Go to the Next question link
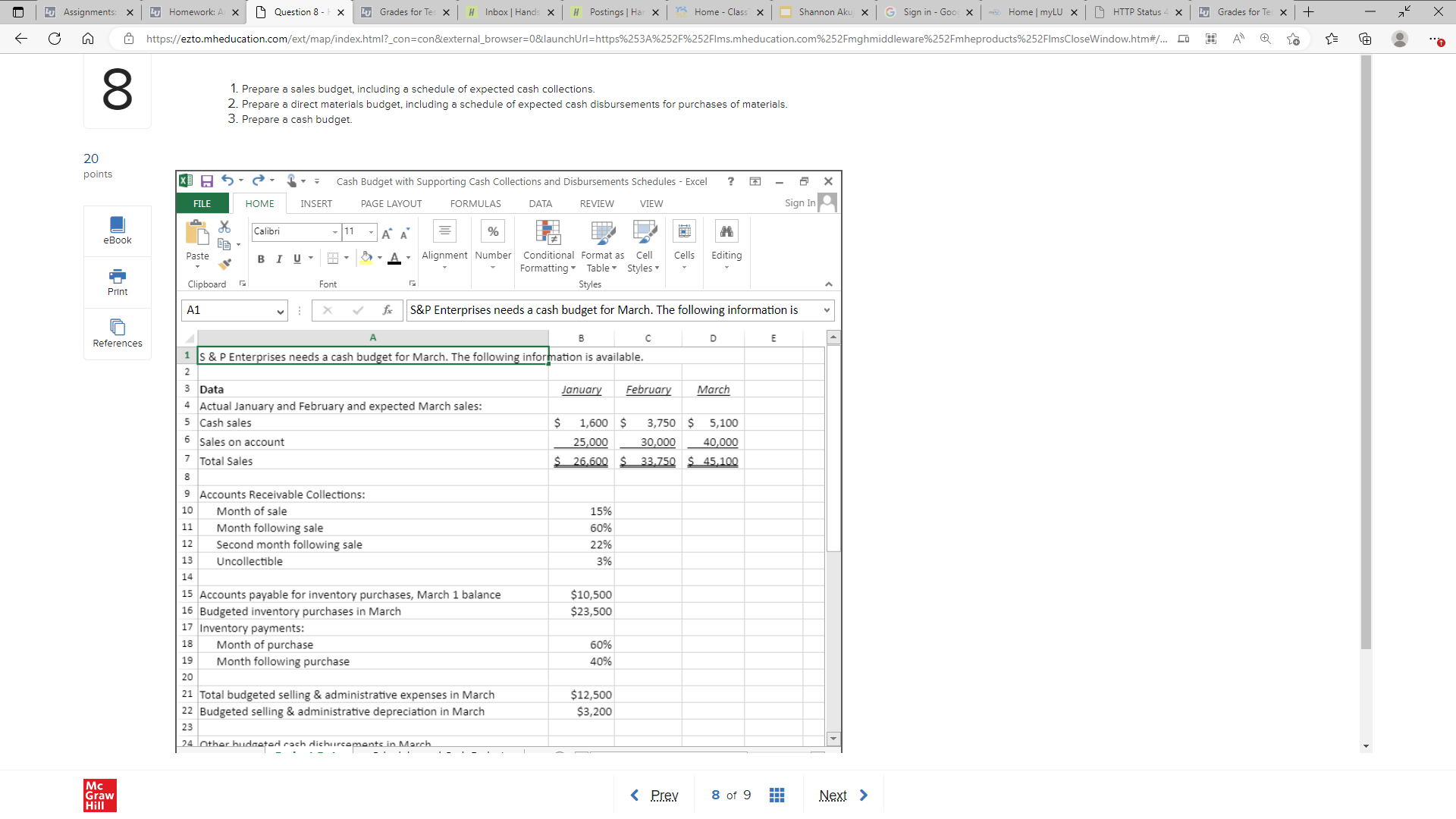The image size is (1456, 819). [x=833, y=795]
